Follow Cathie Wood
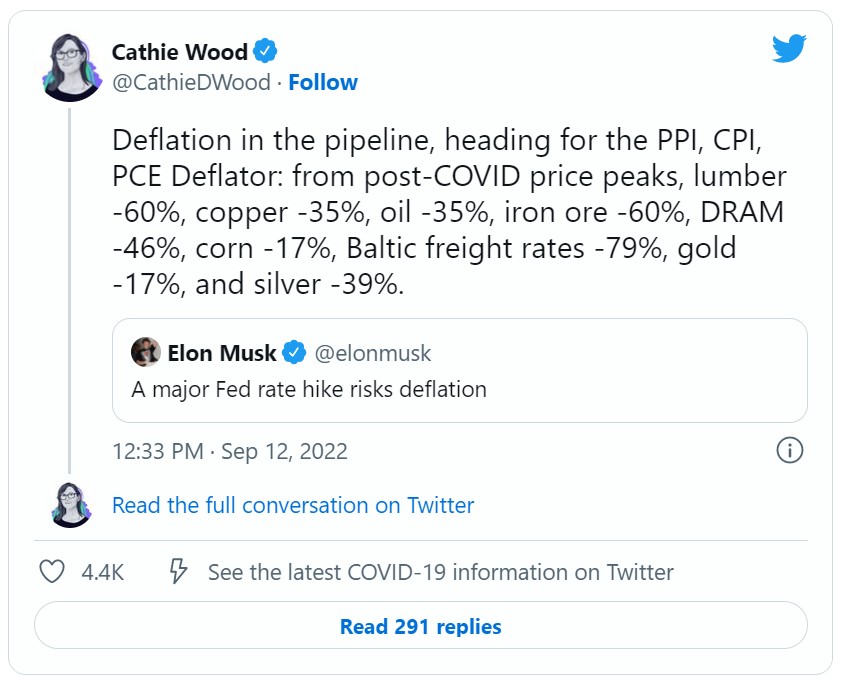 [x=323, y=82]
